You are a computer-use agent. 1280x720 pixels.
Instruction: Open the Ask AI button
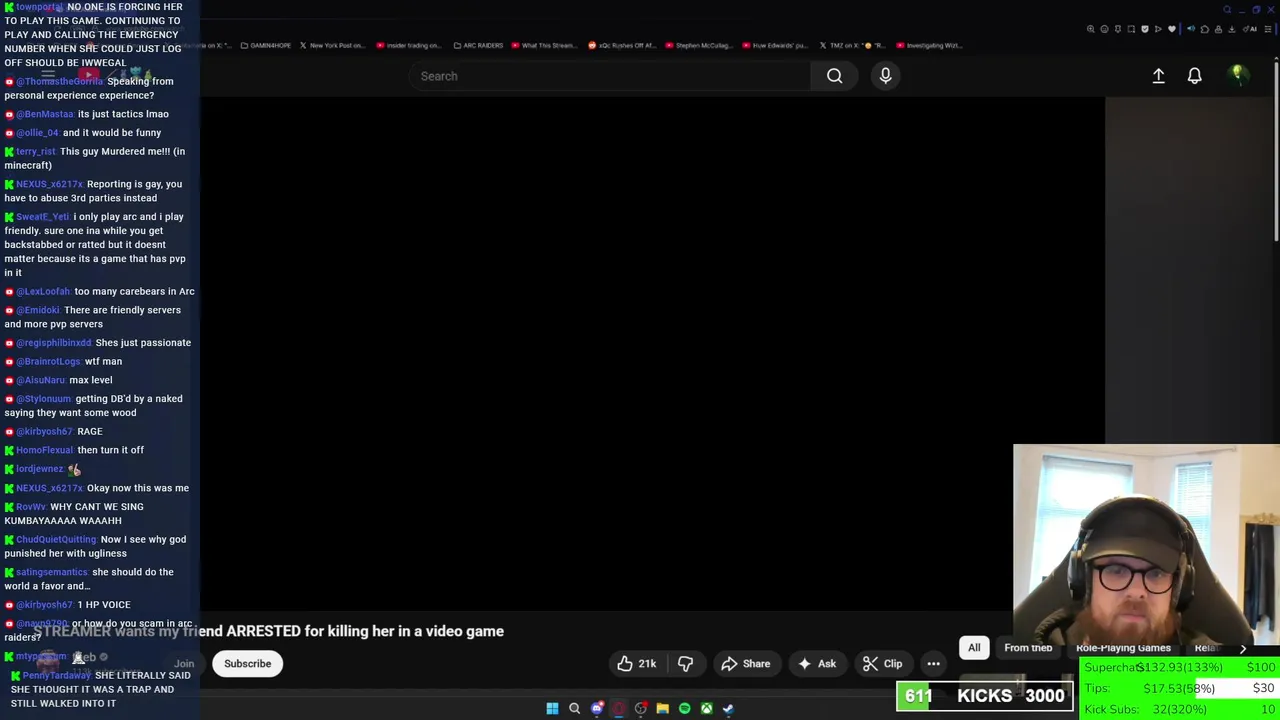point(816,664)
